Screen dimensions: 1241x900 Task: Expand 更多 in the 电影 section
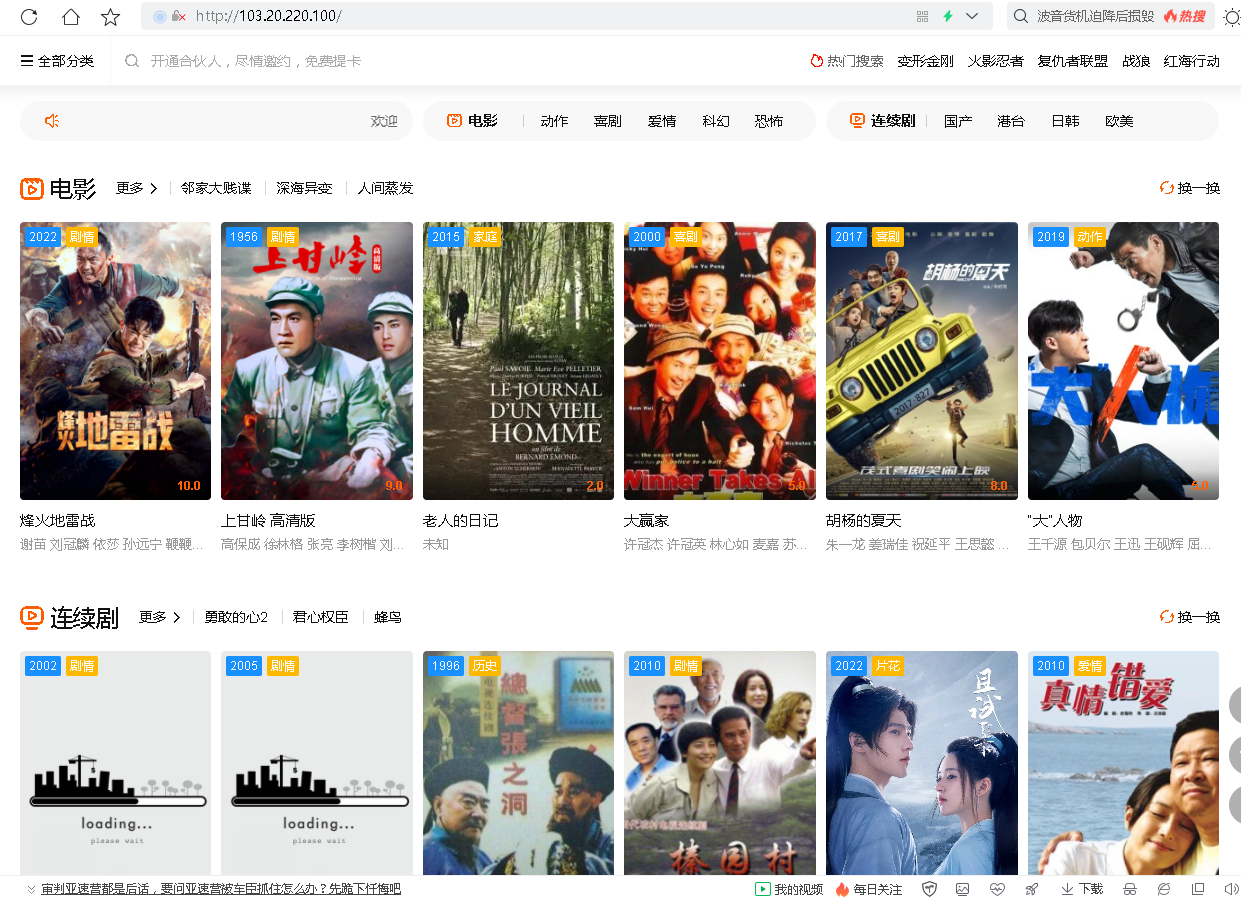(x=137, y=188)
